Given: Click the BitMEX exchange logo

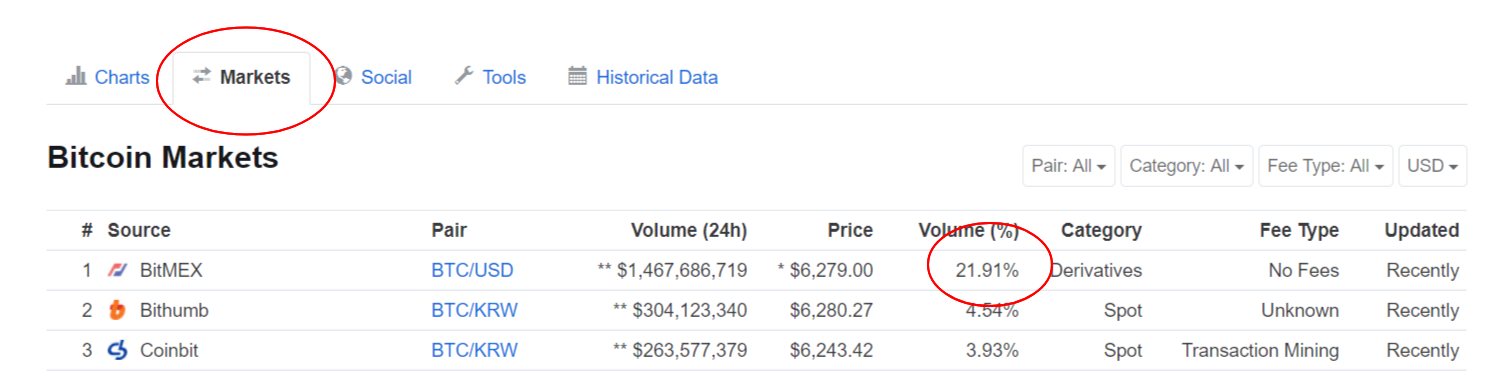Looking at the screenshot, I should point(118,270).
